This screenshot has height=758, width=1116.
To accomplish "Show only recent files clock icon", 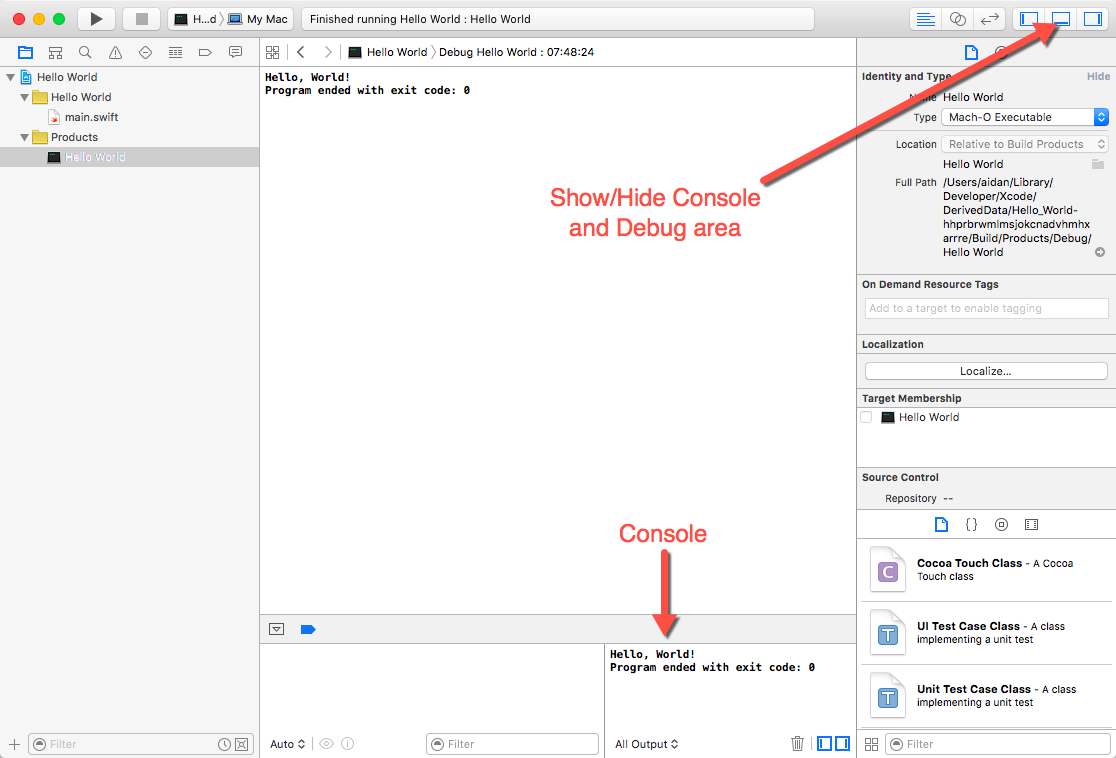I will coord(223,744).
